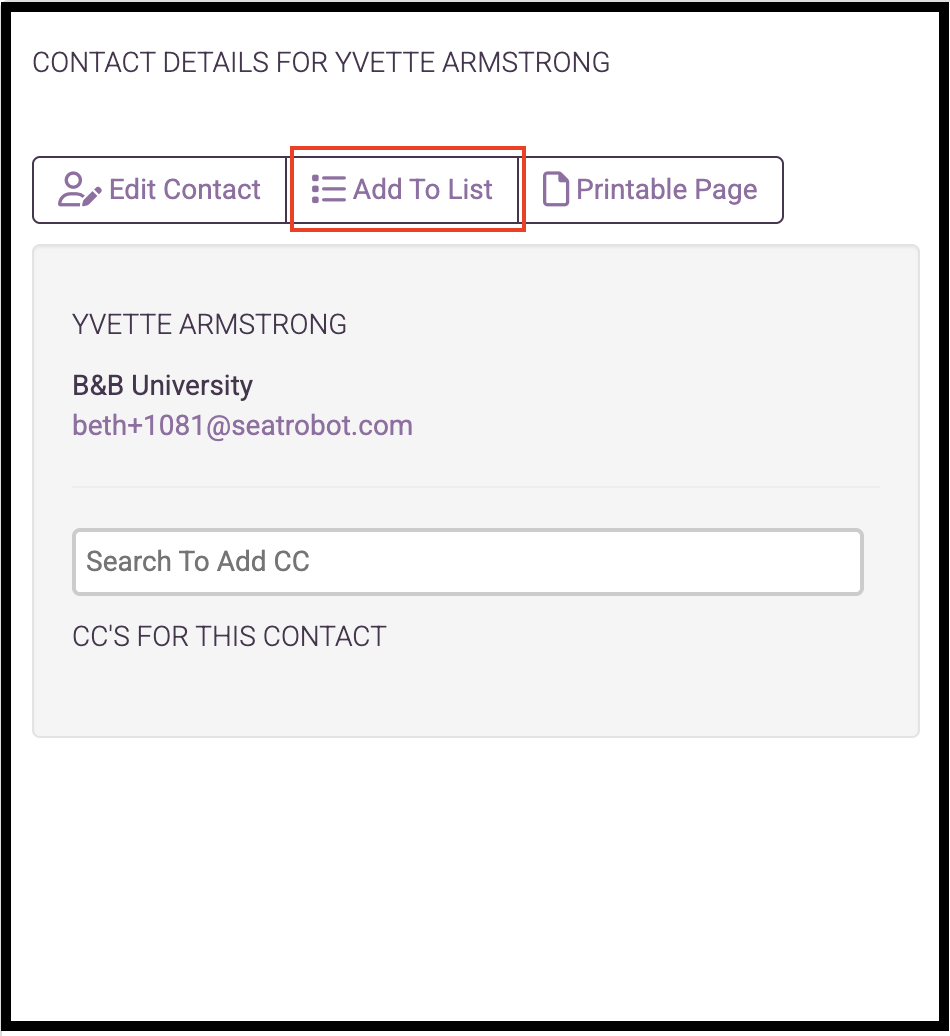Image resolution: width=950 pixels, height=1036 pixels.
Task: Click the Contact Details For Yvette Armstrong heading
Action: (x=321, y=63)
